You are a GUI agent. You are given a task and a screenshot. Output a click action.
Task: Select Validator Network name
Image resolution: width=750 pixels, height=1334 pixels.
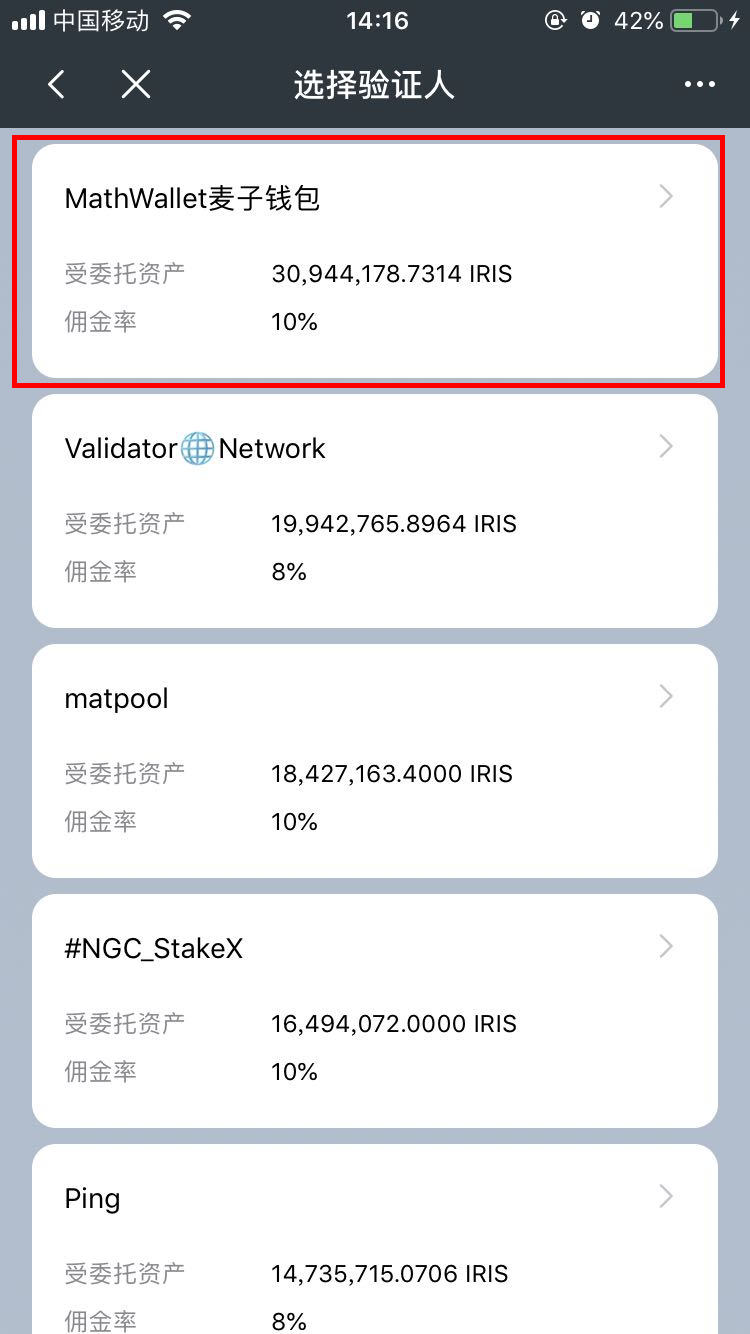click(x=195, y=448)
